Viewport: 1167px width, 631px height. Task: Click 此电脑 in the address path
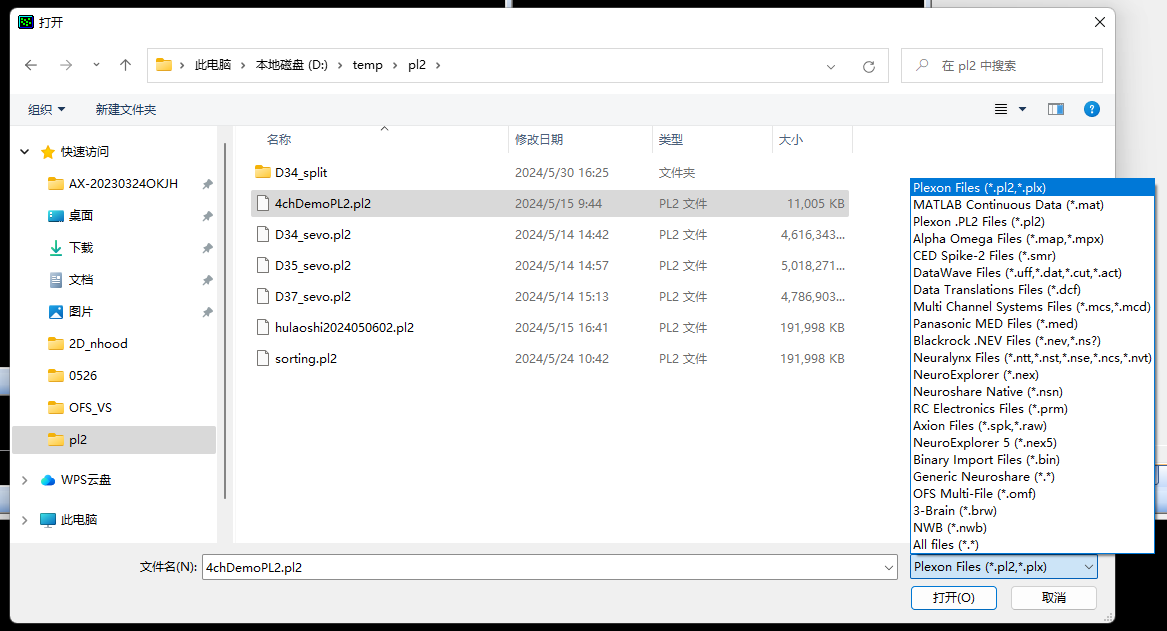(213, 65)
